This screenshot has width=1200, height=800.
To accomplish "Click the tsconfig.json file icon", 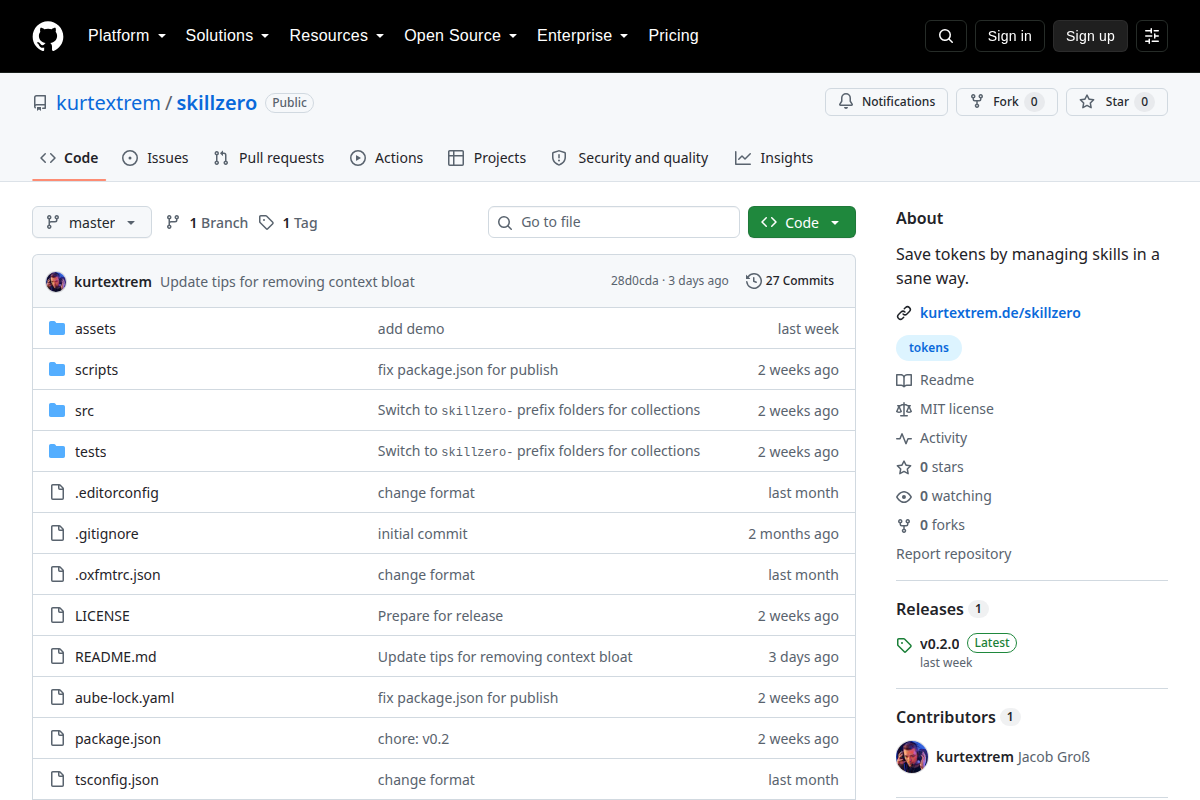I will pyautogui.click(x=57, y=780).
